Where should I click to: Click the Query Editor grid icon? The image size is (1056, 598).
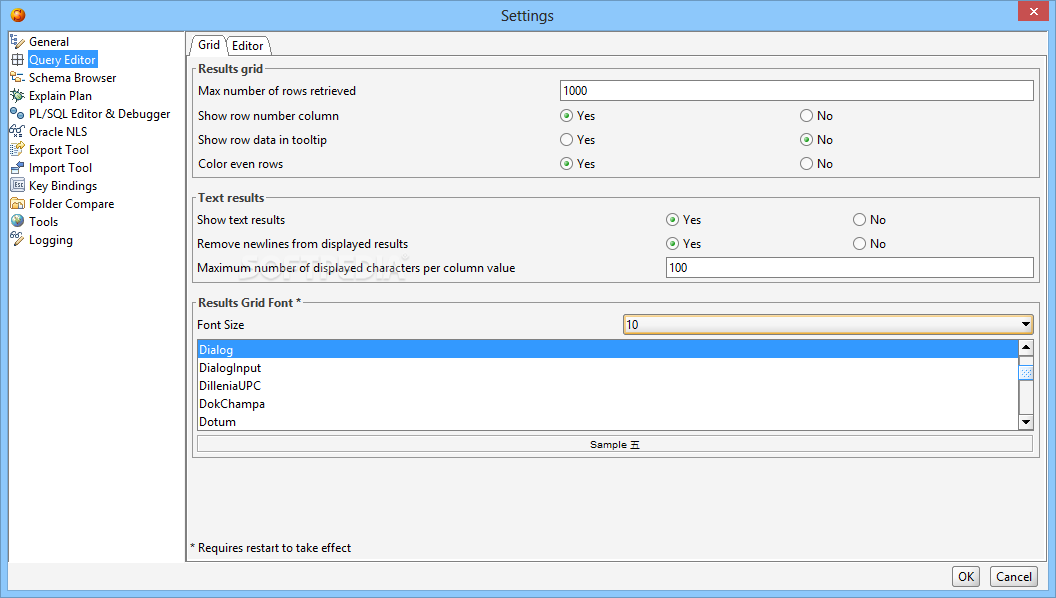[x=18, y=60]
